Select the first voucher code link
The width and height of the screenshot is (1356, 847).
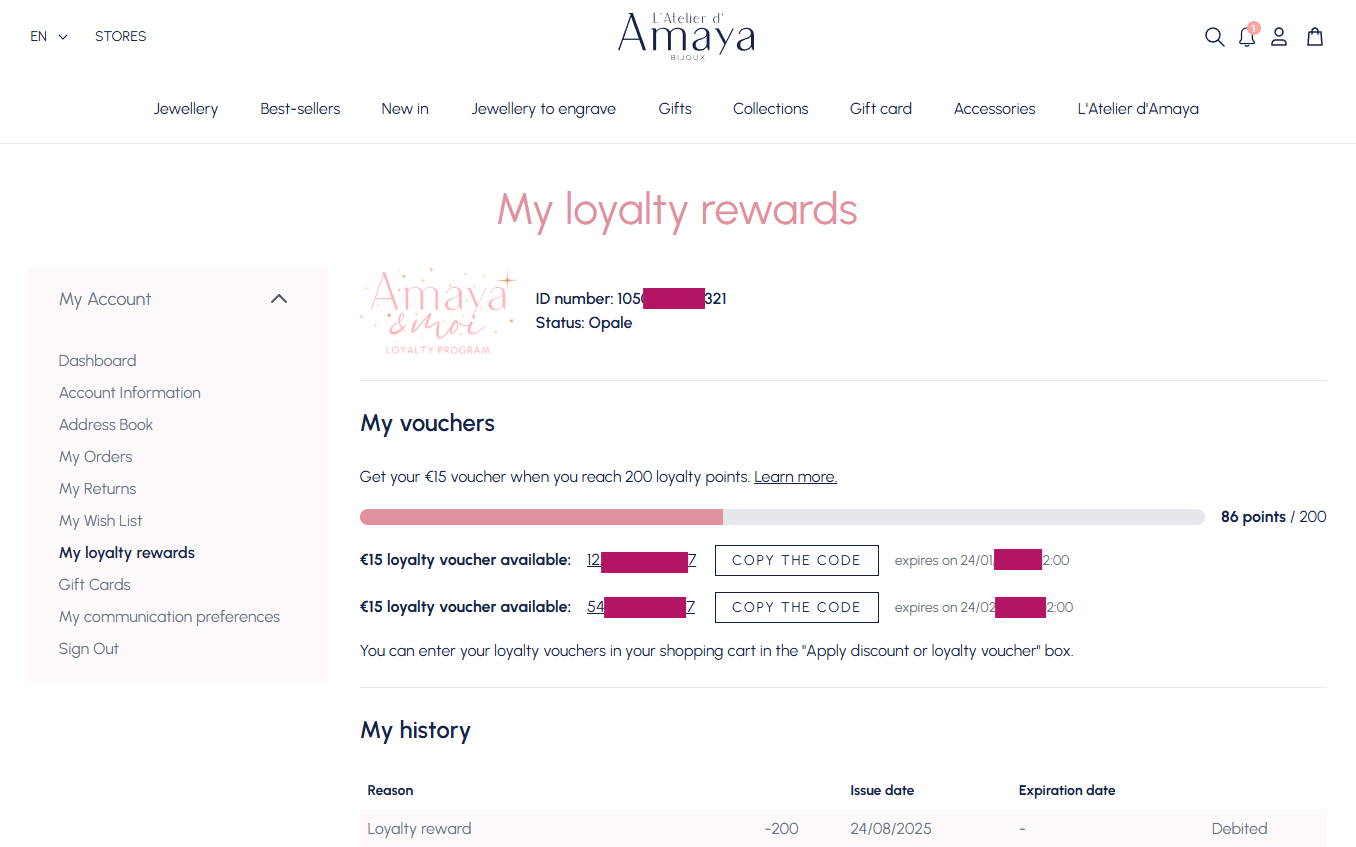pos(641,560)
